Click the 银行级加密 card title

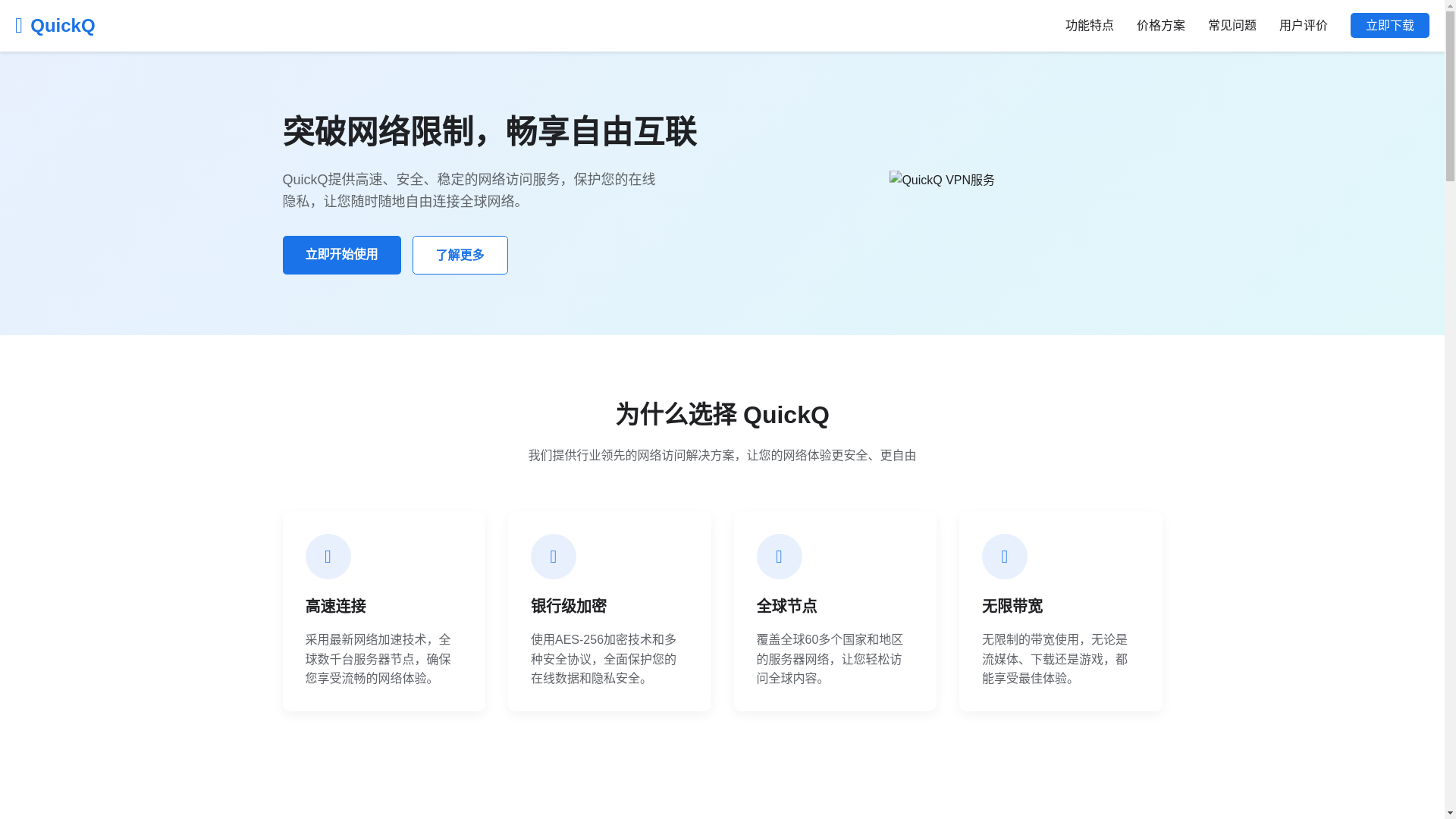(569, 606)
